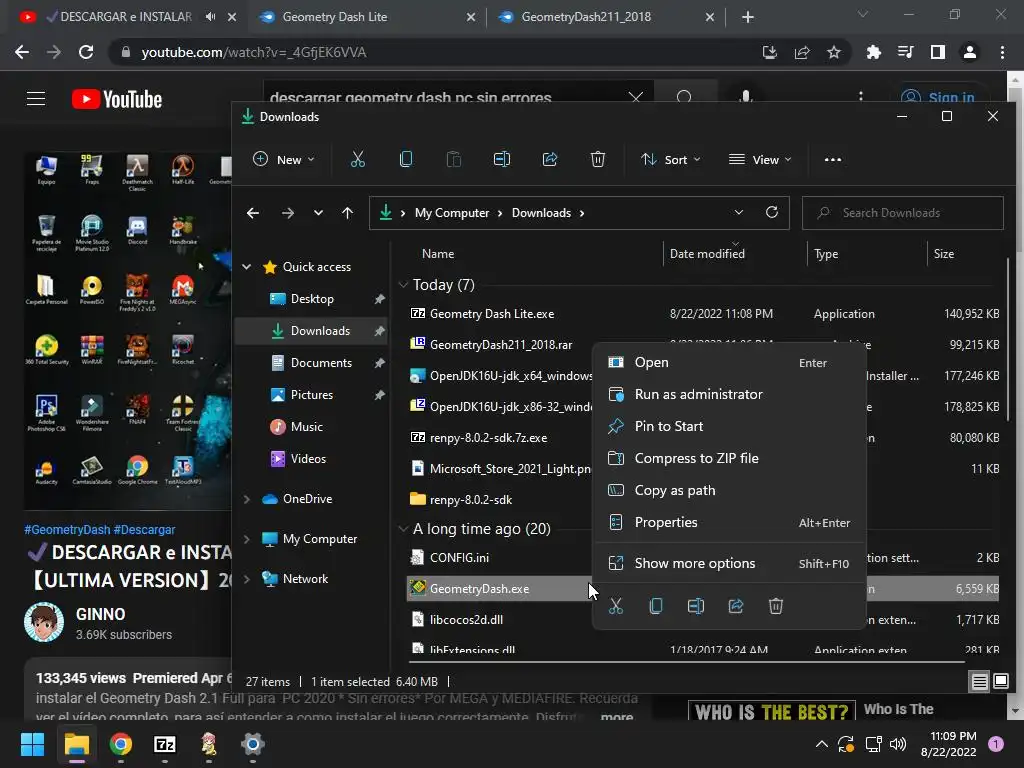Viewport: 1024px width, 768px height.
Task: Click the Copy icon in Explorer toolbar
Action: point(406,159)
